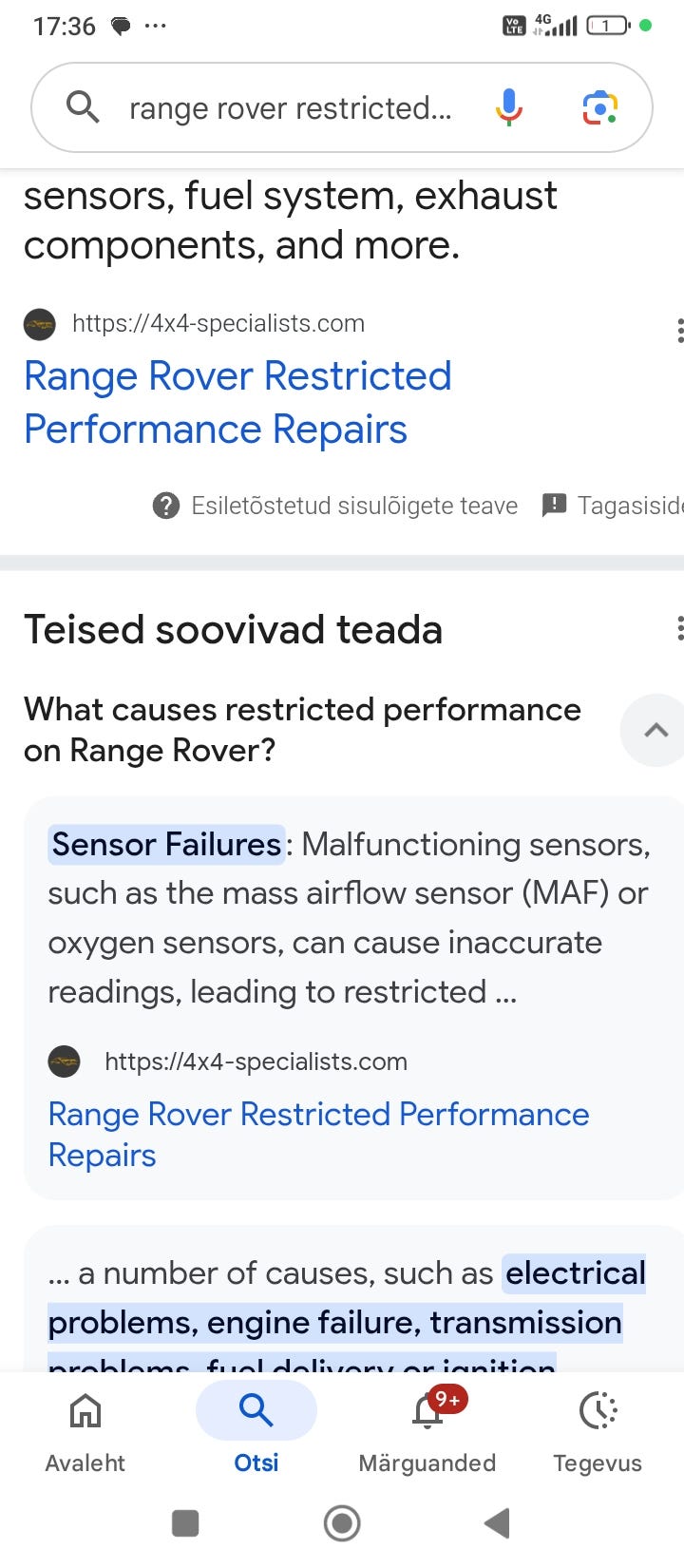Start voice search with microphone icon
The width and height of the screenshot is (684, 1568).
pyautogui.click(x=509, y=107)
